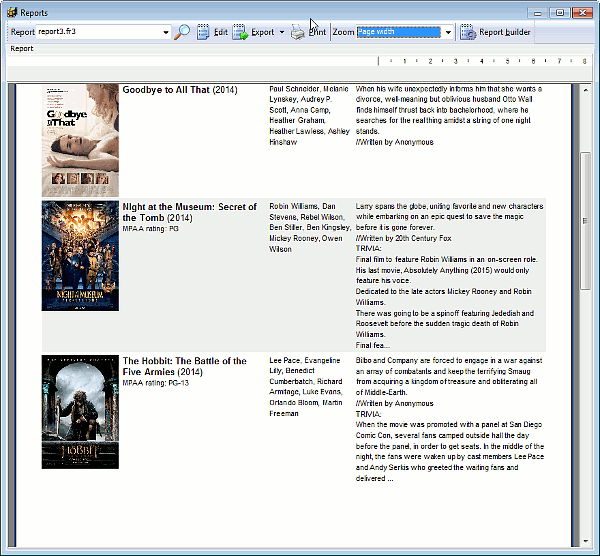
Task: Click the printer icon
Action: [x=297, y=32]
